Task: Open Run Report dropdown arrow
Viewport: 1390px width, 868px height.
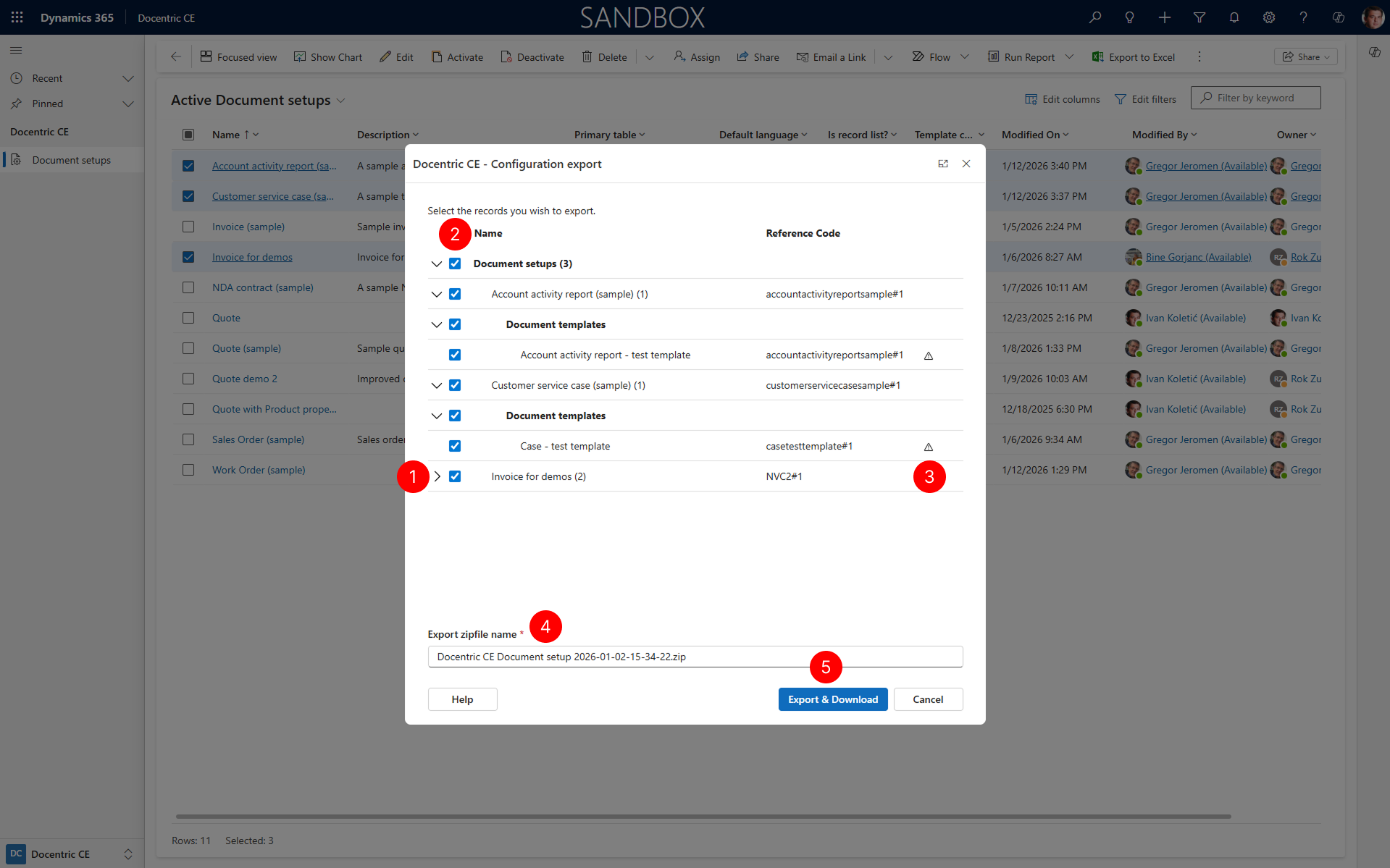Action: pyautogui.click(x=1069, y=56)
